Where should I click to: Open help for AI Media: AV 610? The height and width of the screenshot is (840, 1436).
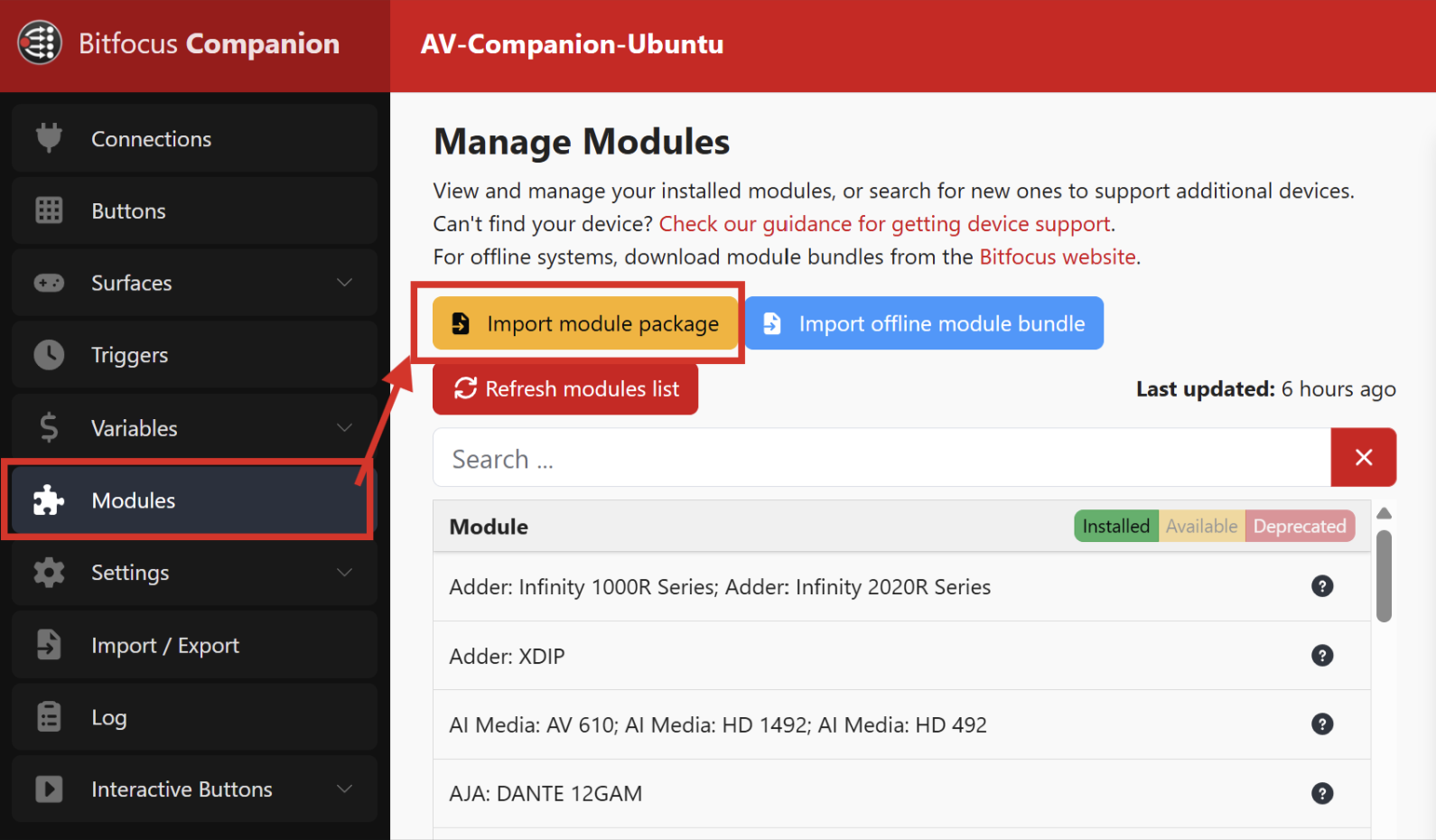pos(1322,724)
